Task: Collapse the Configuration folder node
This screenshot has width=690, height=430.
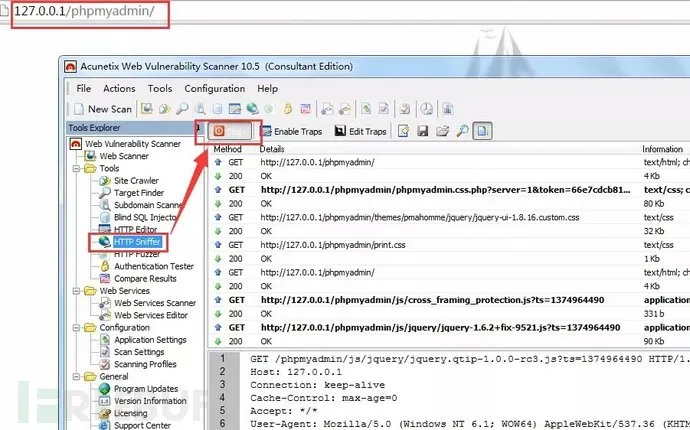Action: (77, 327)
